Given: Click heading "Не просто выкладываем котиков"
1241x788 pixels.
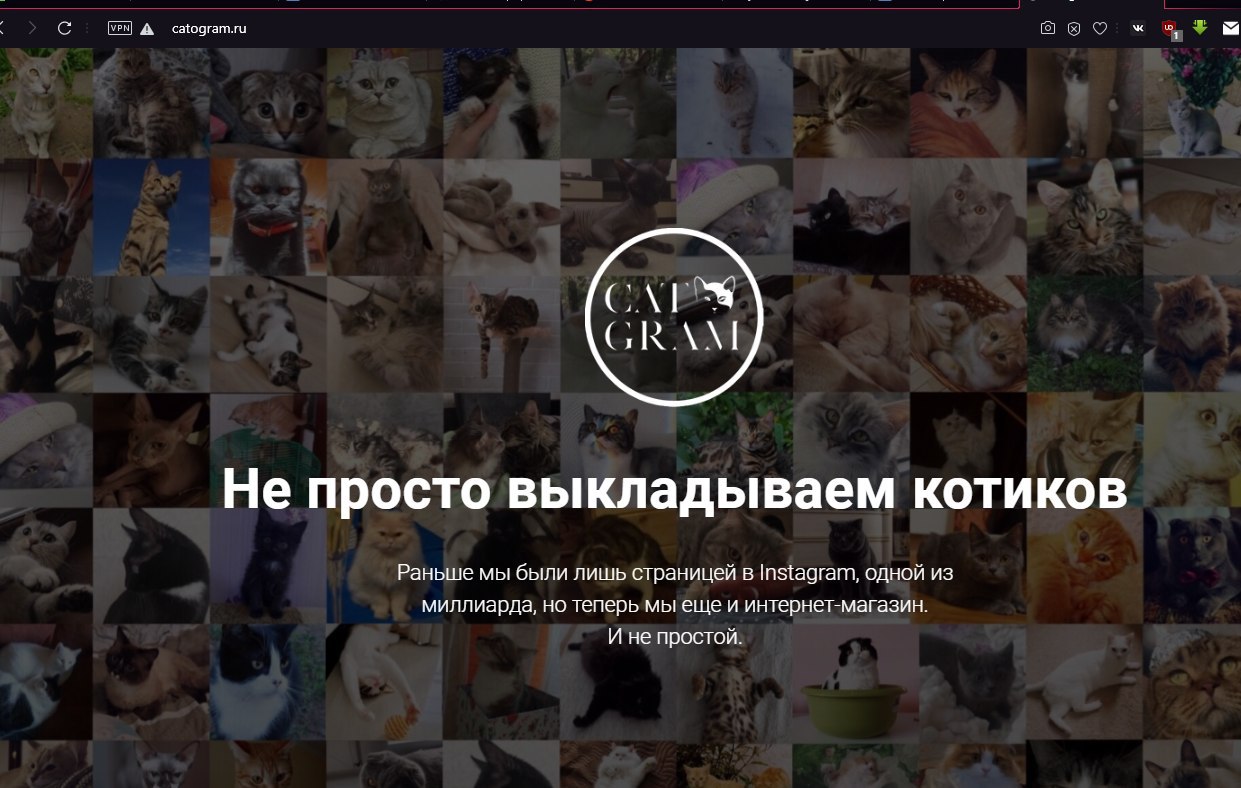Looking at the screenshot, I should (x=674, y=489).
